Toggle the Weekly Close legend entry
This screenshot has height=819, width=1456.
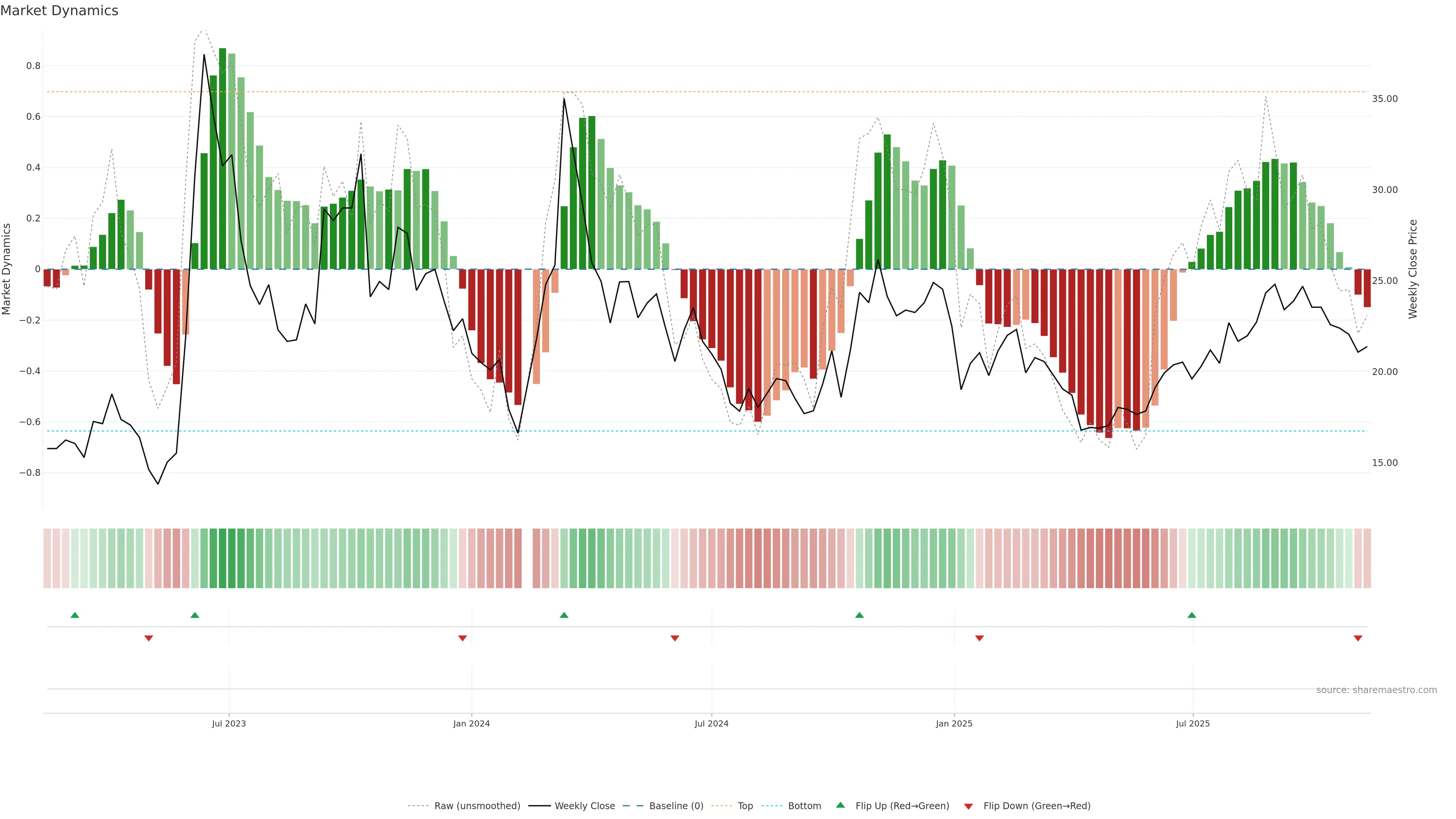point(584,806)
